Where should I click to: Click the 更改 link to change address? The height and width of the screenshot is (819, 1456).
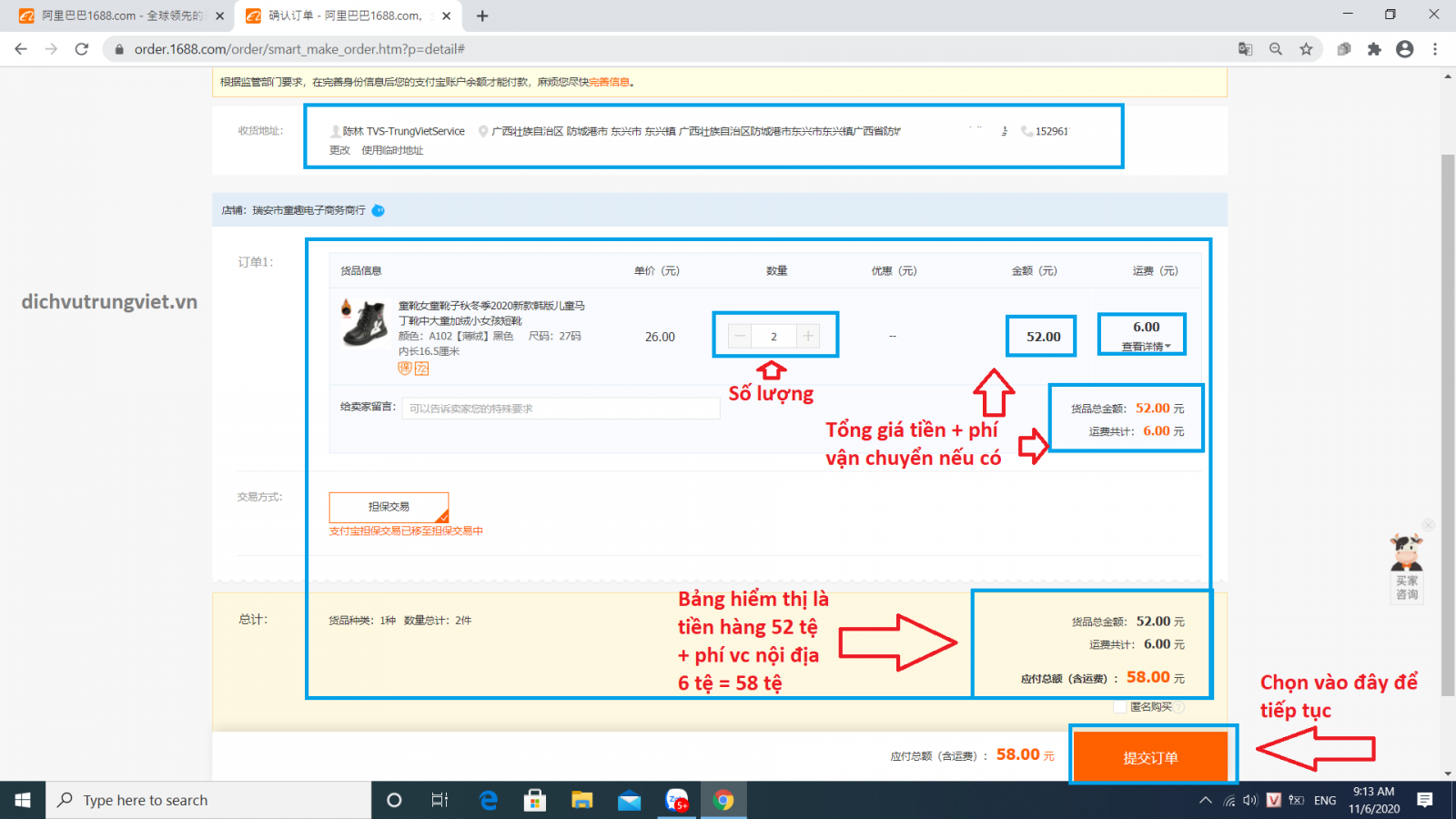coord(339,150)
